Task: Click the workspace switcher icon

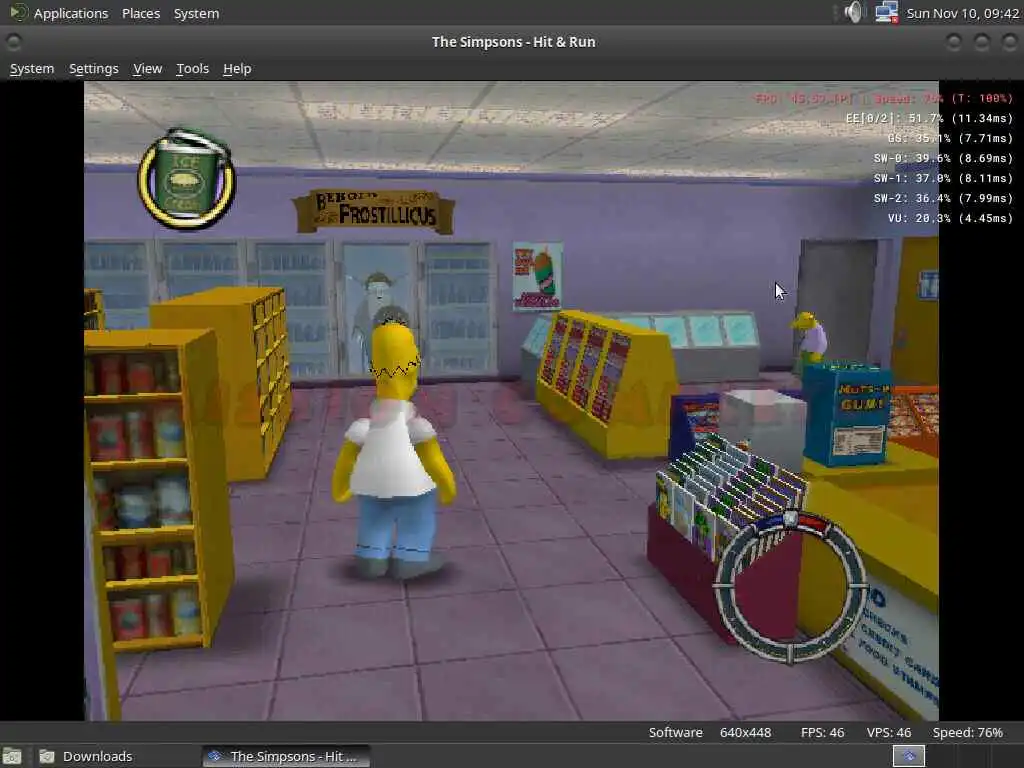Action: 908,756
